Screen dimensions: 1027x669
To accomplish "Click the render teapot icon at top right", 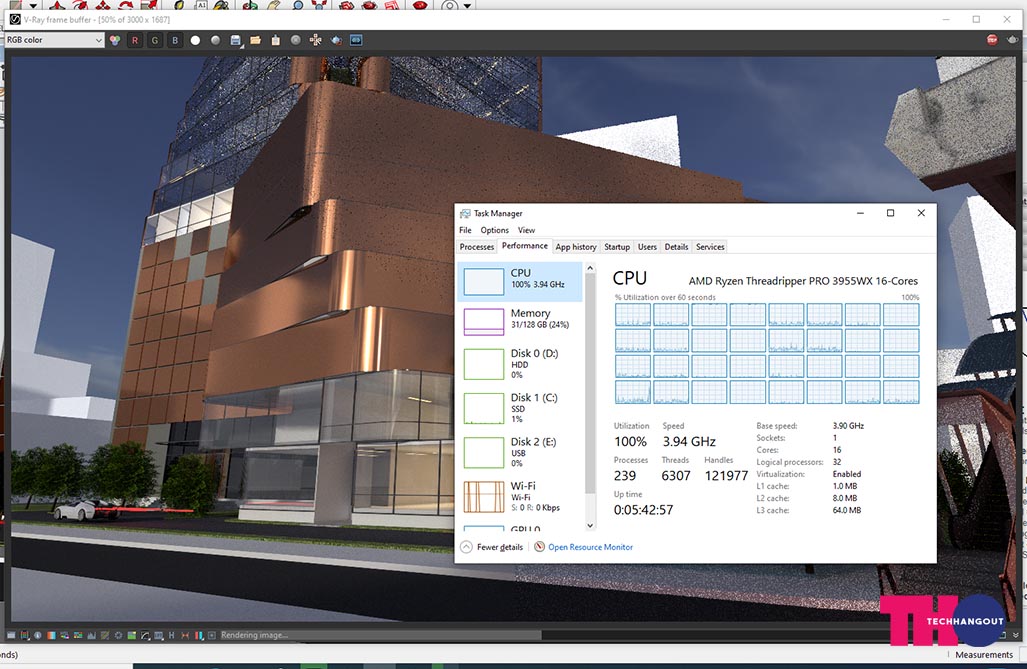I will 1012,40.
